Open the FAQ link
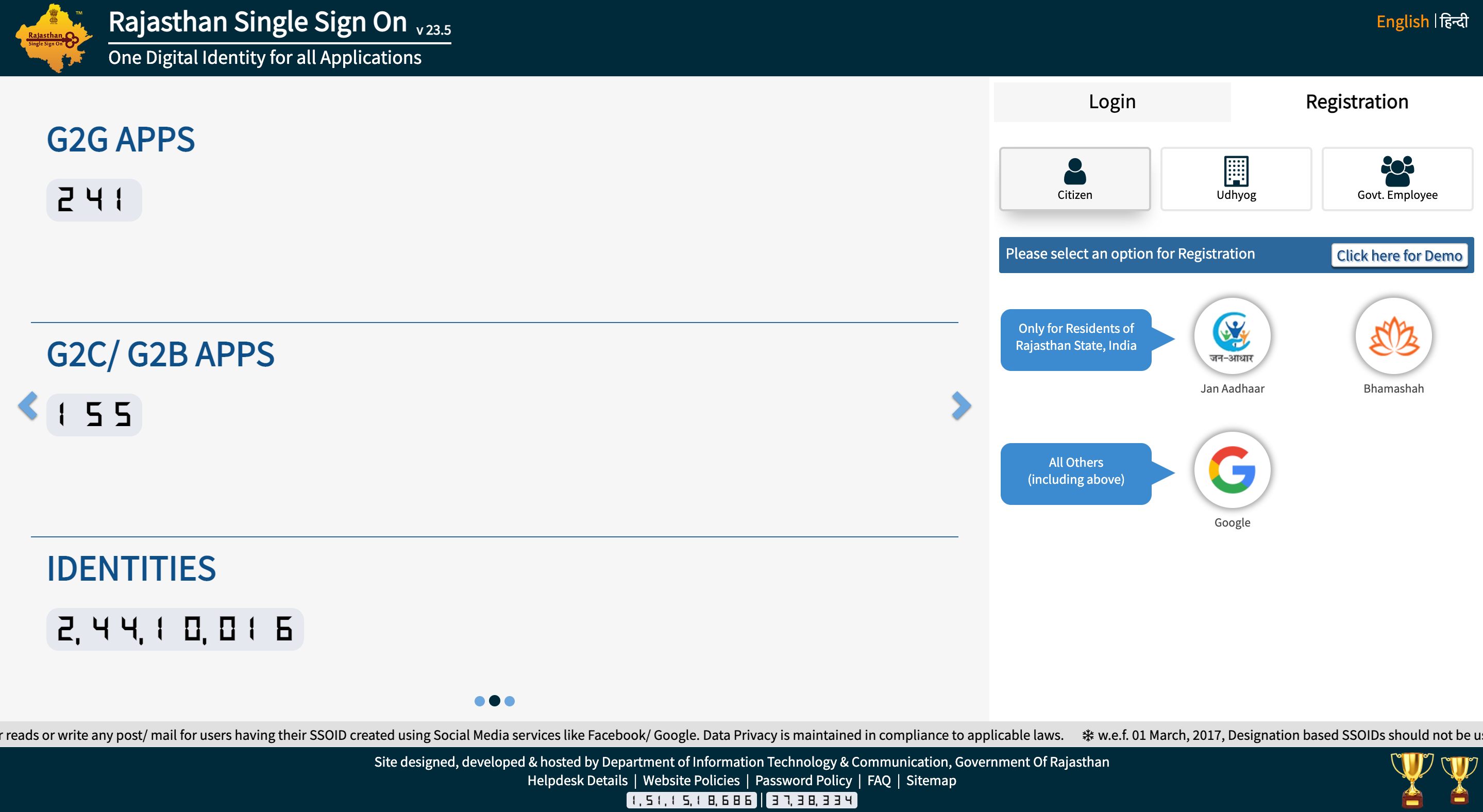The height and width of the screenshot is (812, 1483). coord(879,781)
